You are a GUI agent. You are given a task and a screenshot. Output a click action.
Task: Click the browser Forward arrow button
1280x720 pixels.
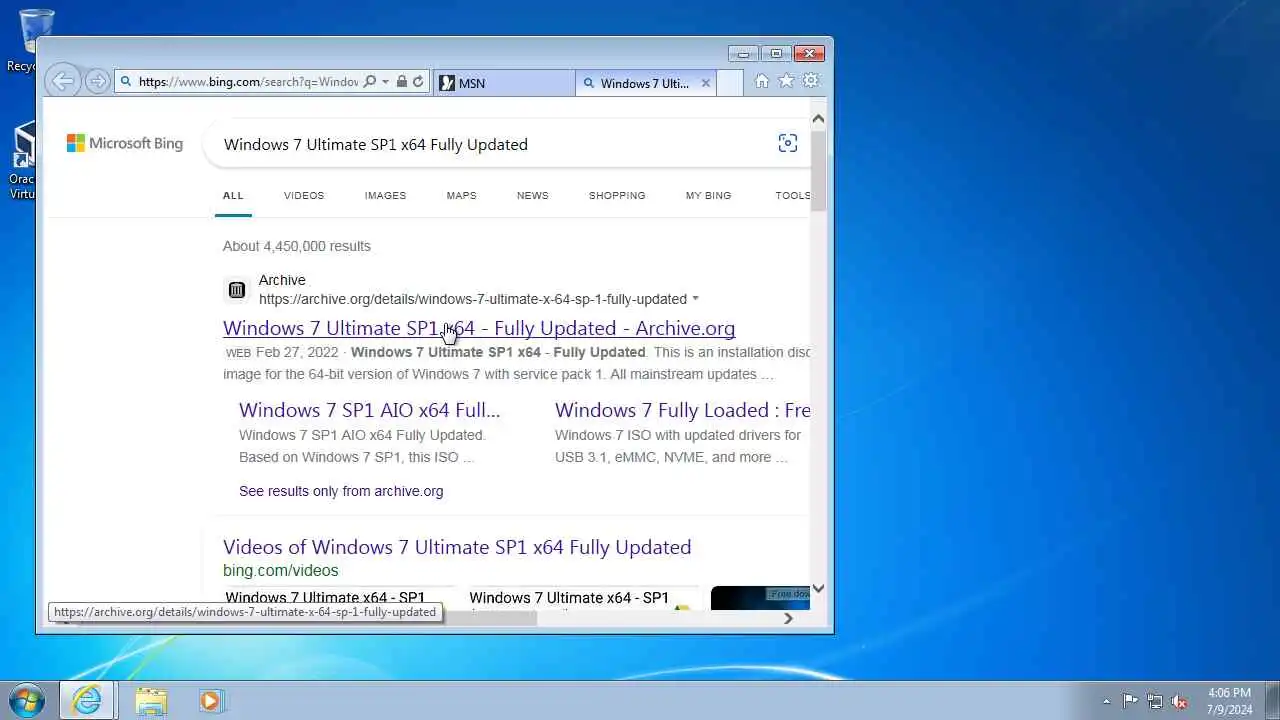point(97,81)
